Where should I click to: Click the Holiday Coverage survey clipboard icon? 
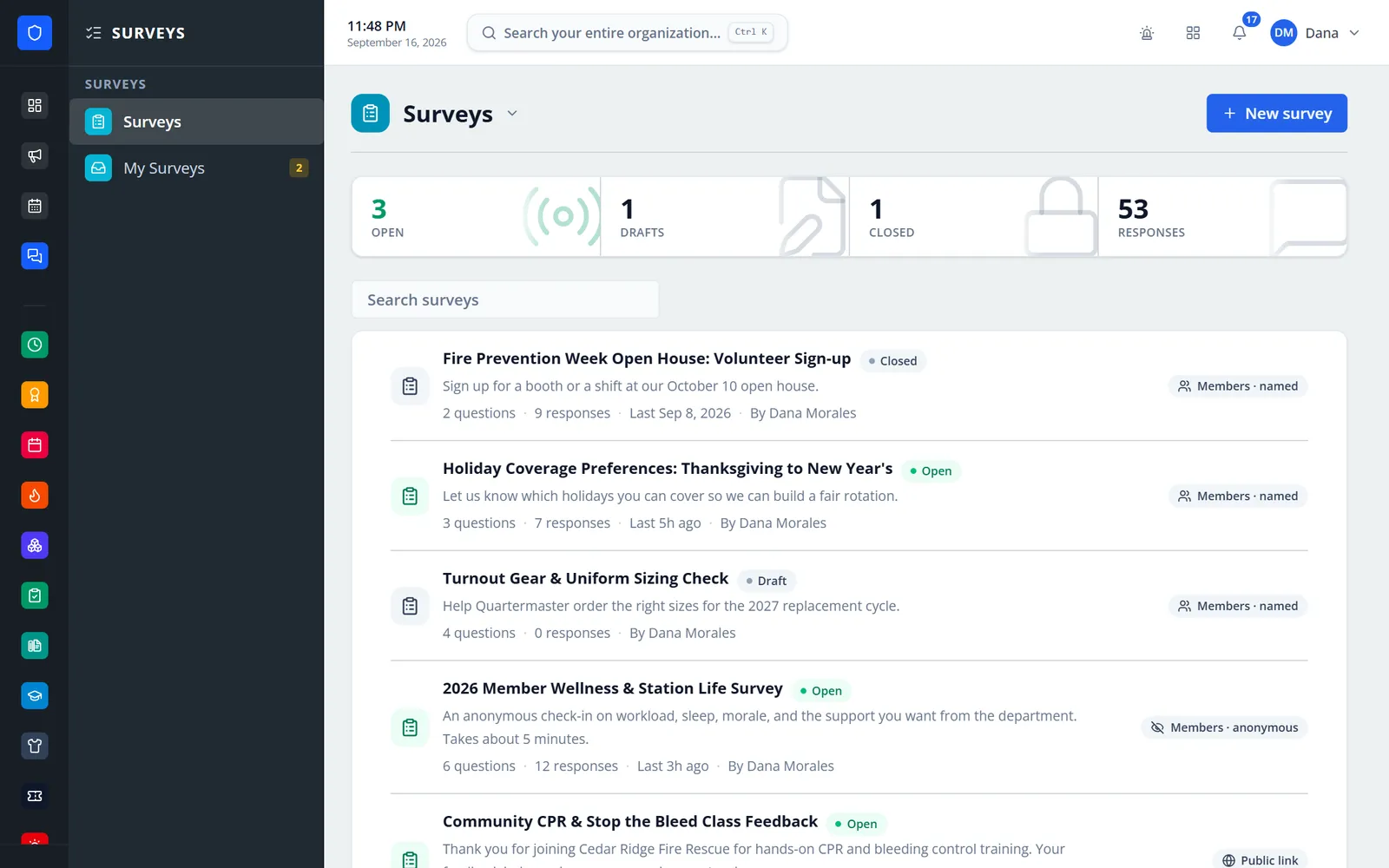point(411,496)
